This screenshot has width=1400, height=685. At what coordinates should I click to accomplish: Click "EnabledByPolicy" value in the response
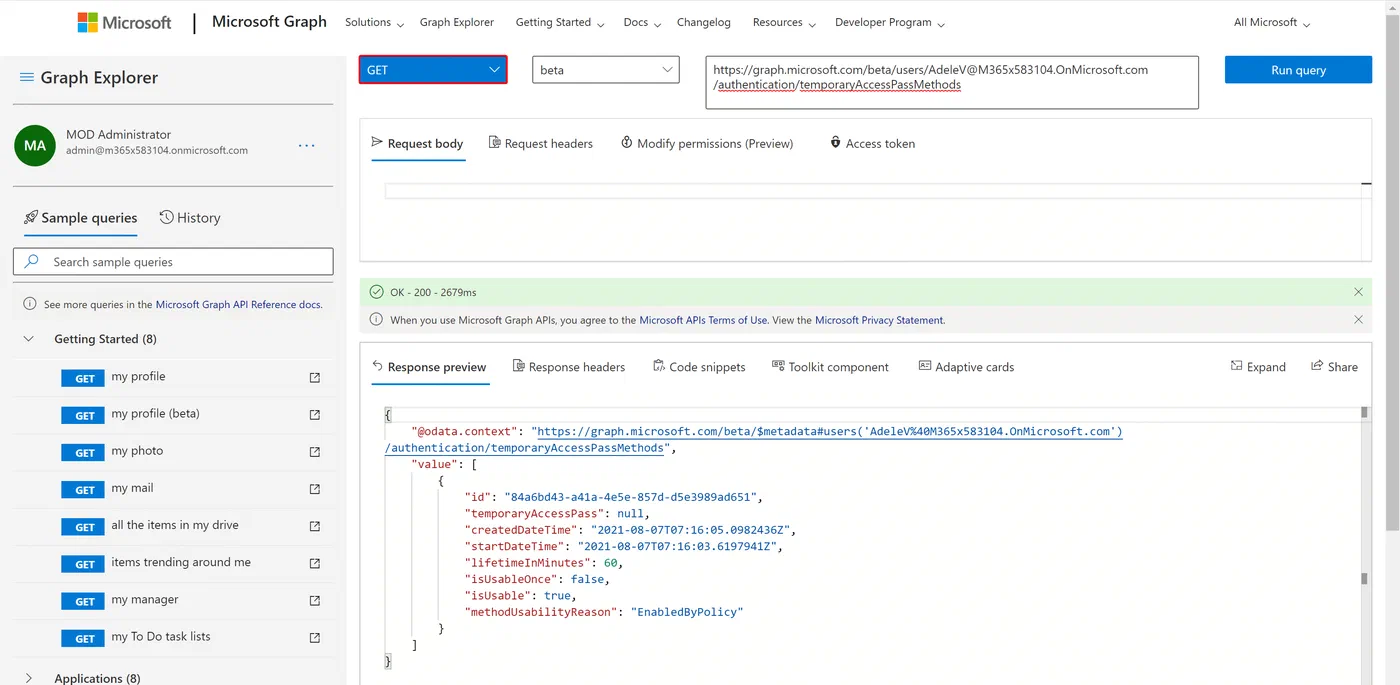(687, 611)
